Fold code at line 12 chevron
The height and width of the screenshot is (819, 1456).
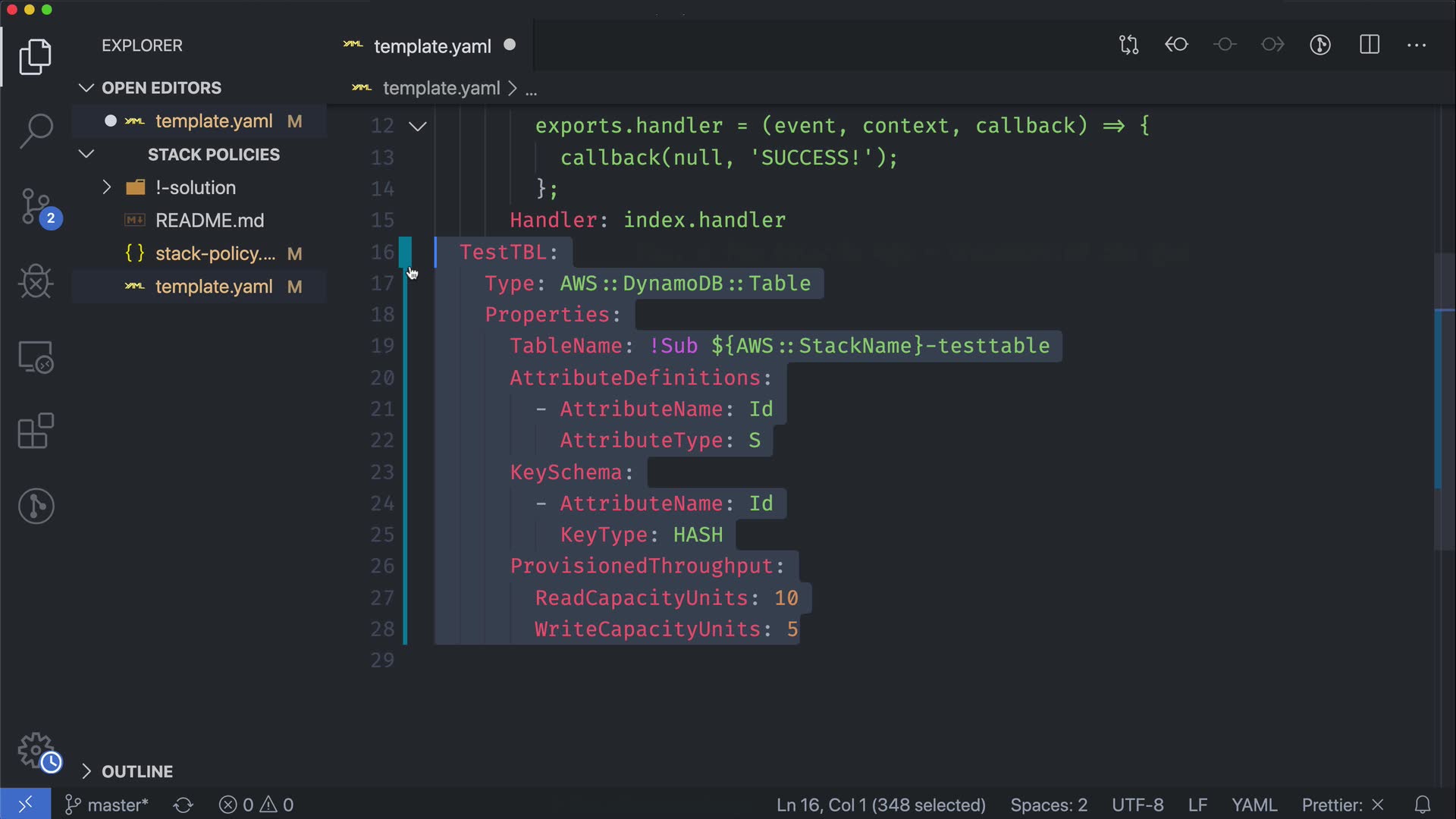(x=418, y=126)
